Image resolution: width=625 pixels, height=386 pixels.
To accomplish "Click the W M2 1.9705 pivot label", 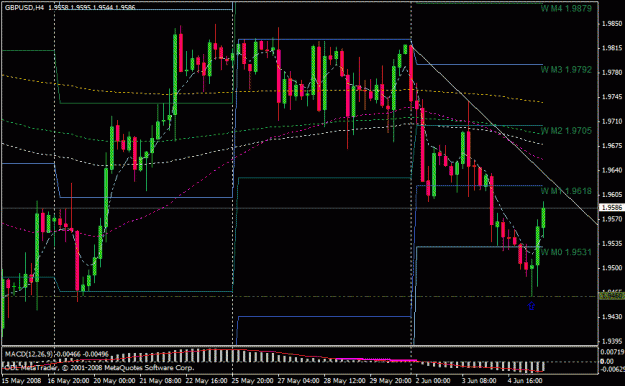I will [566, 131].
